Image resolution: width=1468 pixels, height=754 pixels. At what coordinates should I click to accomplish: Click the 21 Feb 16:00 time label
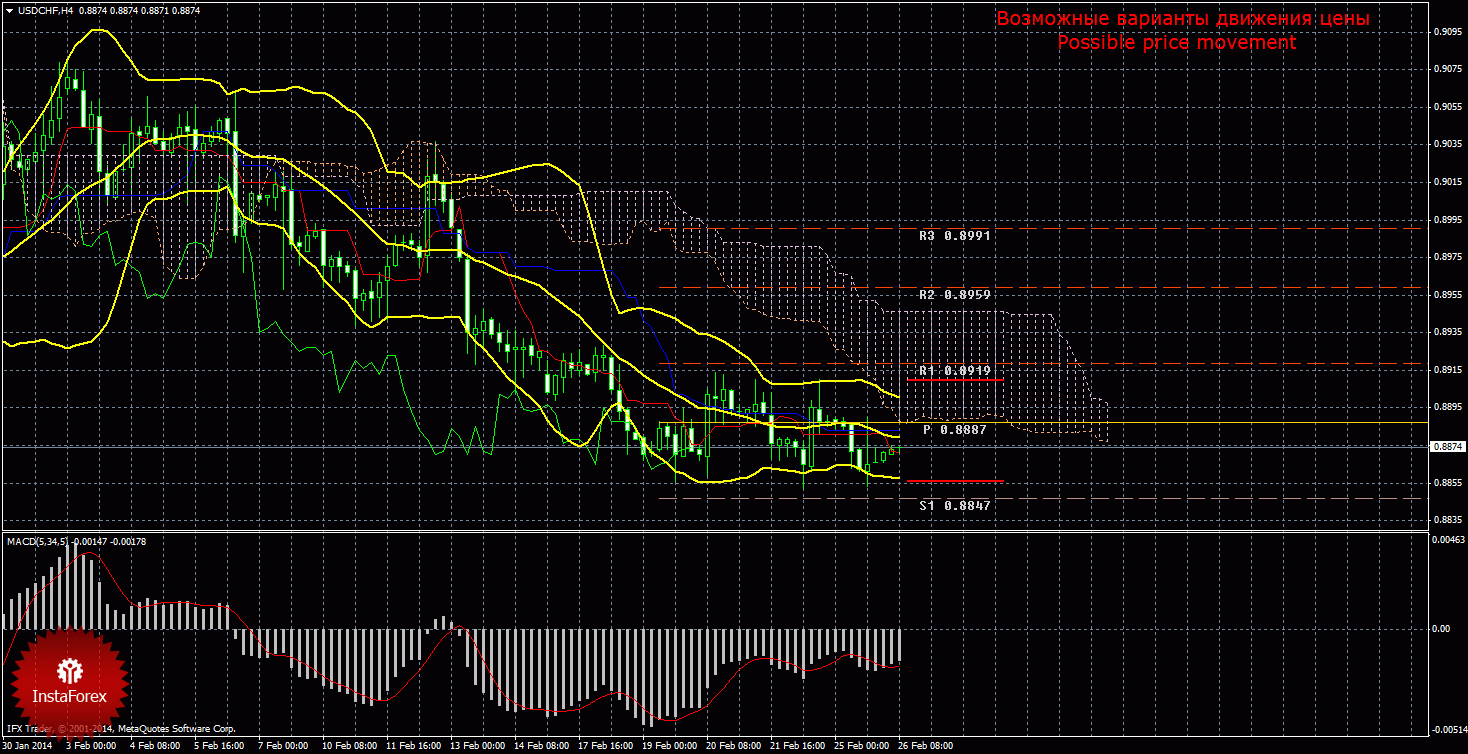coord(797,746)
